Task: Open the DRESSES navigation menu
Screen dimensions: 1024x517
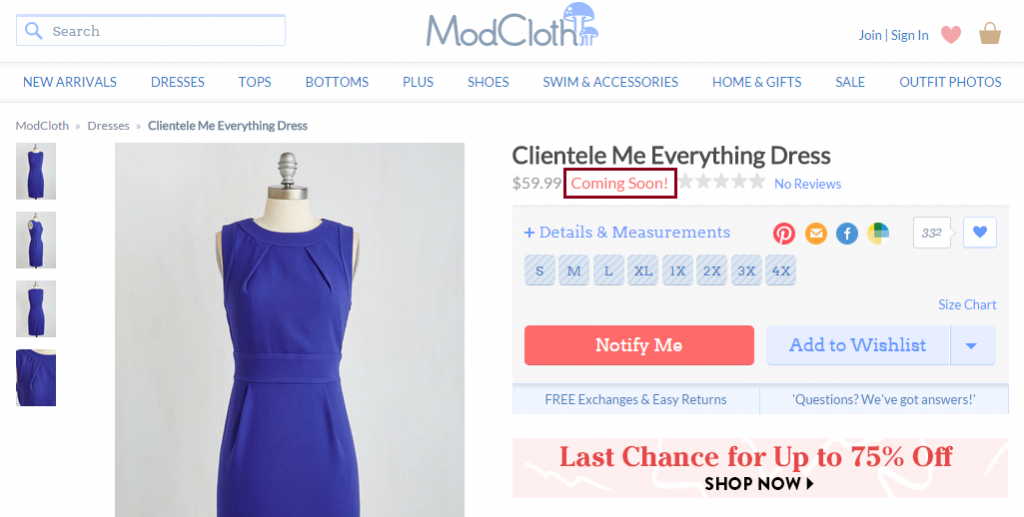Action: [178, 82]
